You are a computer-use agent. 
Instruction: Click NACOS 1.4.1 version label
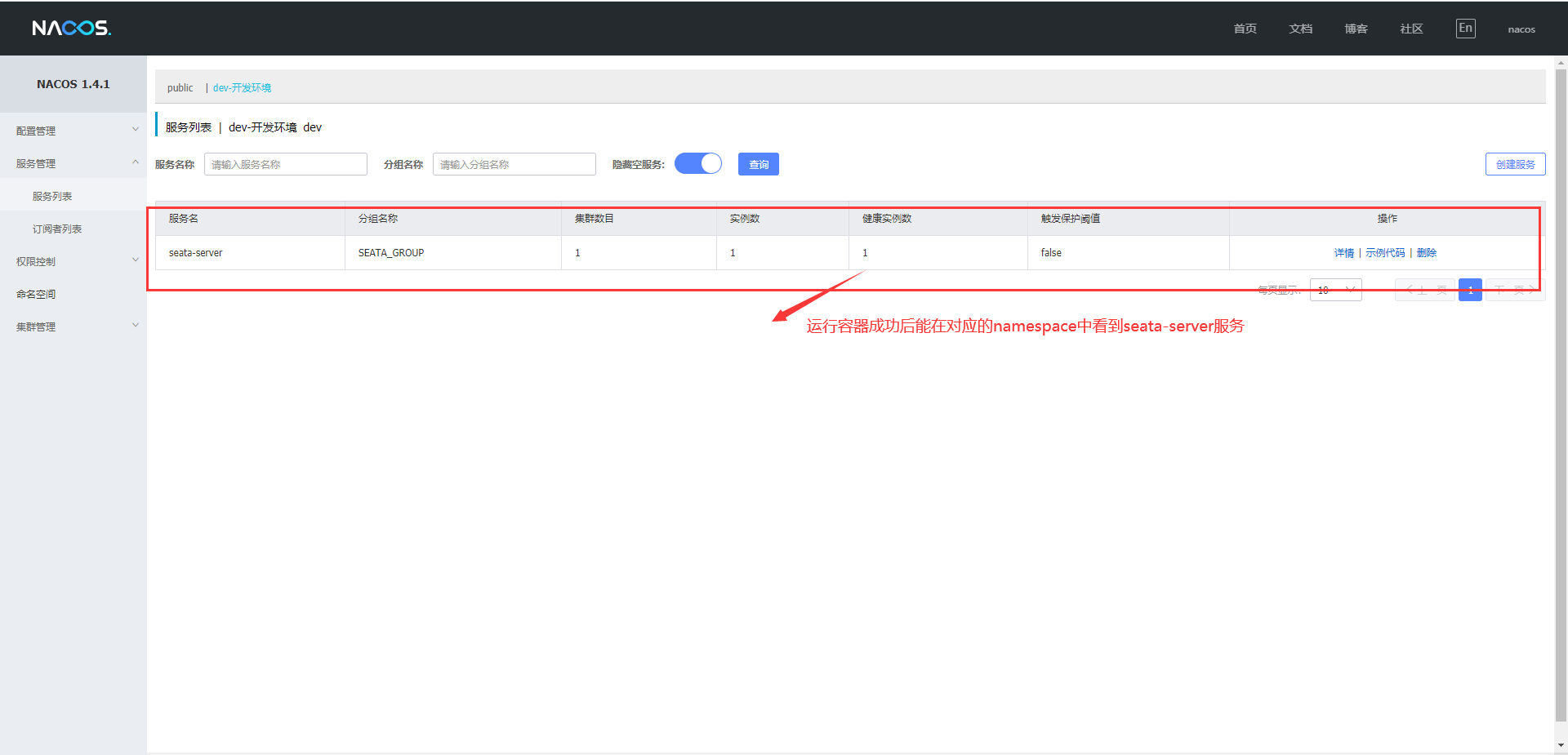(73, 84)
